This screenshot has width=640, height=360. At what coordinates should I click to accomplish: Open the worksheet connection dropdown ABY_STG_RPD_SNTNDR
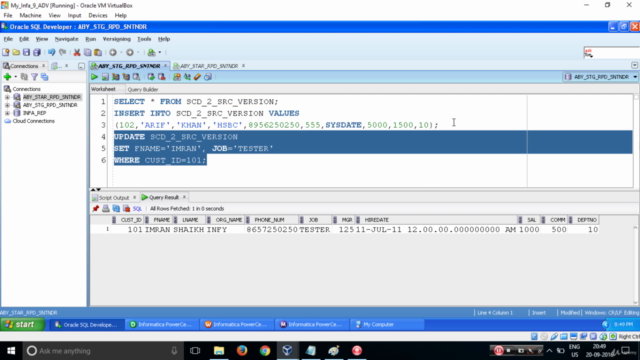click(600, 77)
